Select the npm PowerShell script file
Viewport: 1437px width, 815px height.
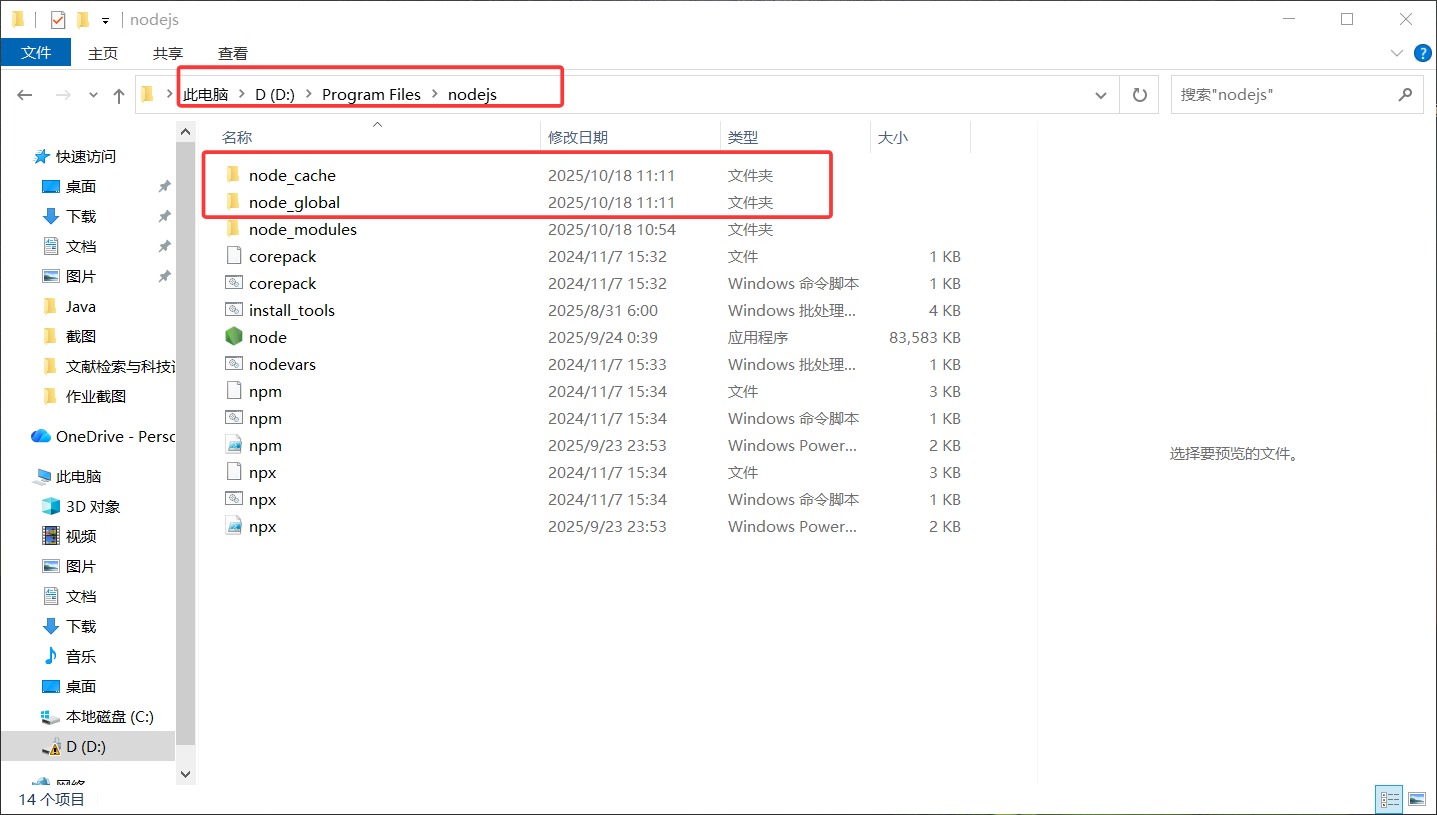point(265,445)
